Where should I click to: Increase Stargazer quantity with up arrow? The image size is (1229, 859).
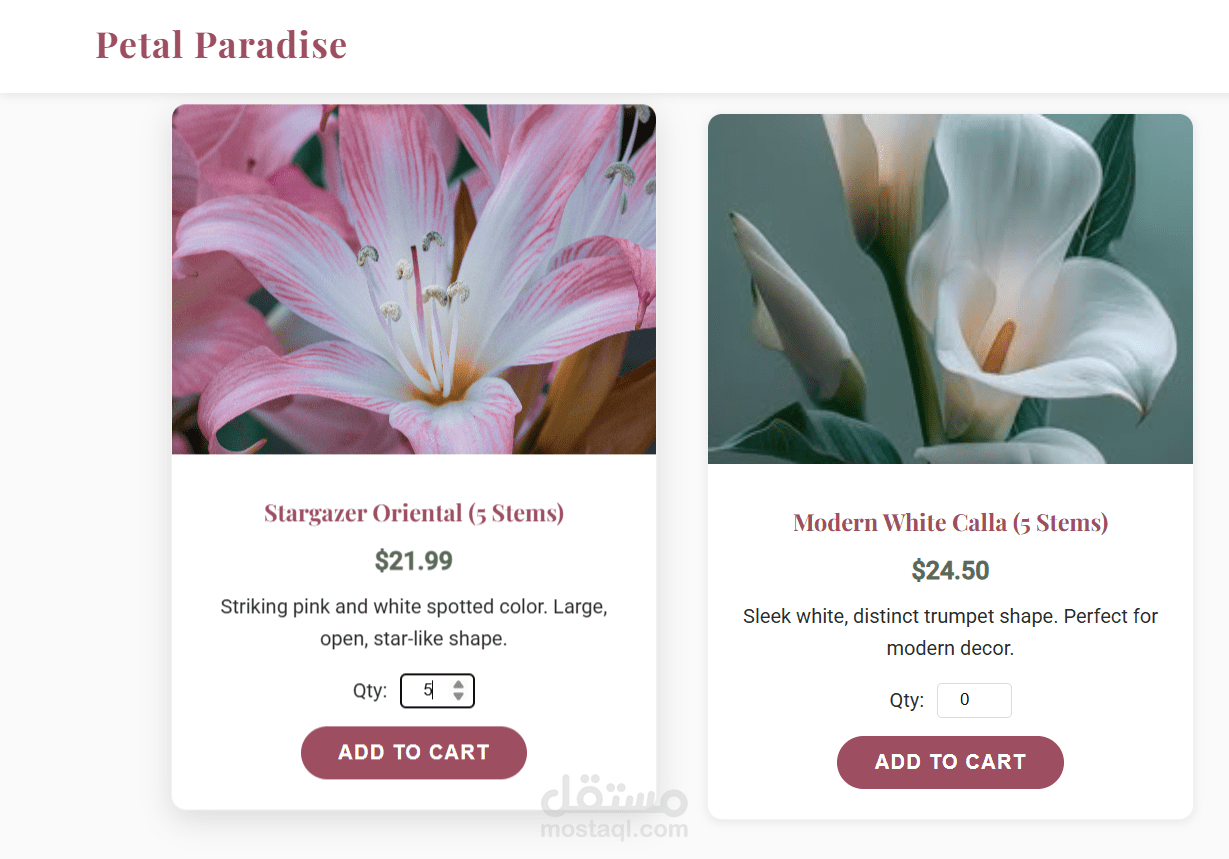(458, 684)
